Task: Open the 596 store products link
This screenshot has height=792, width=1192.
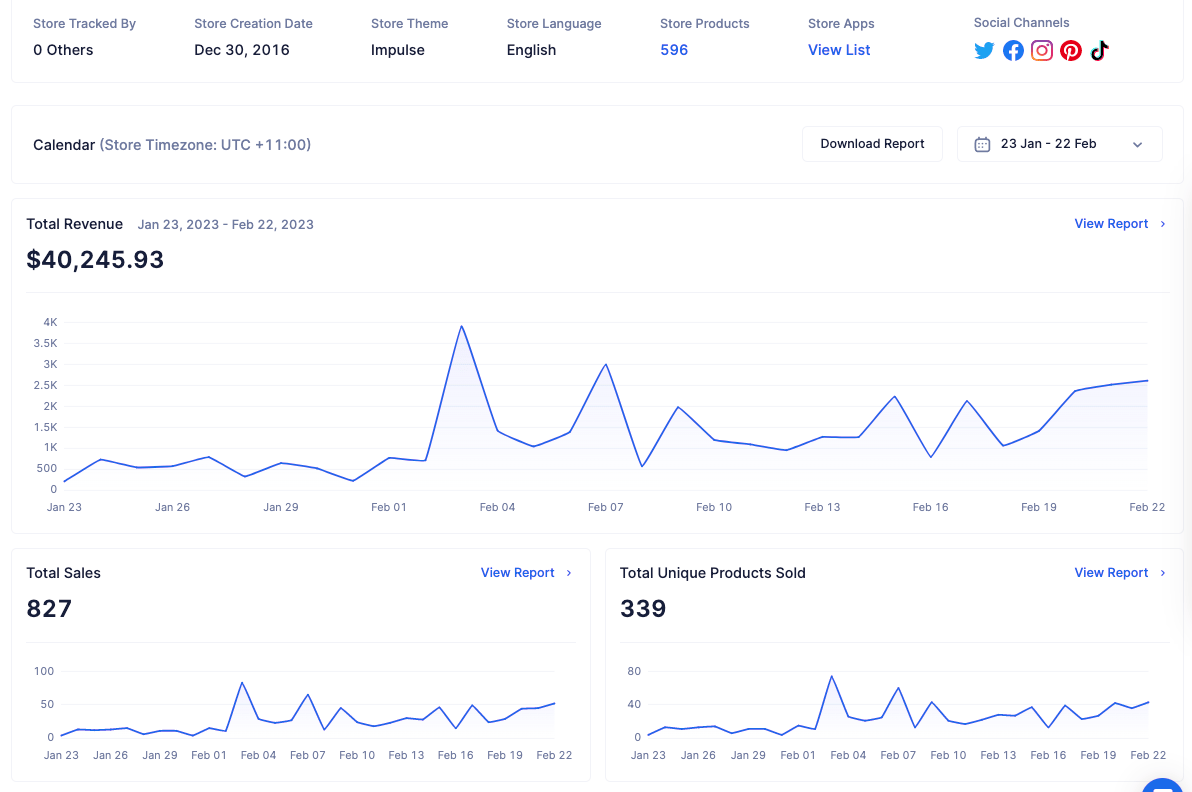Action: (x=674, y=50)
